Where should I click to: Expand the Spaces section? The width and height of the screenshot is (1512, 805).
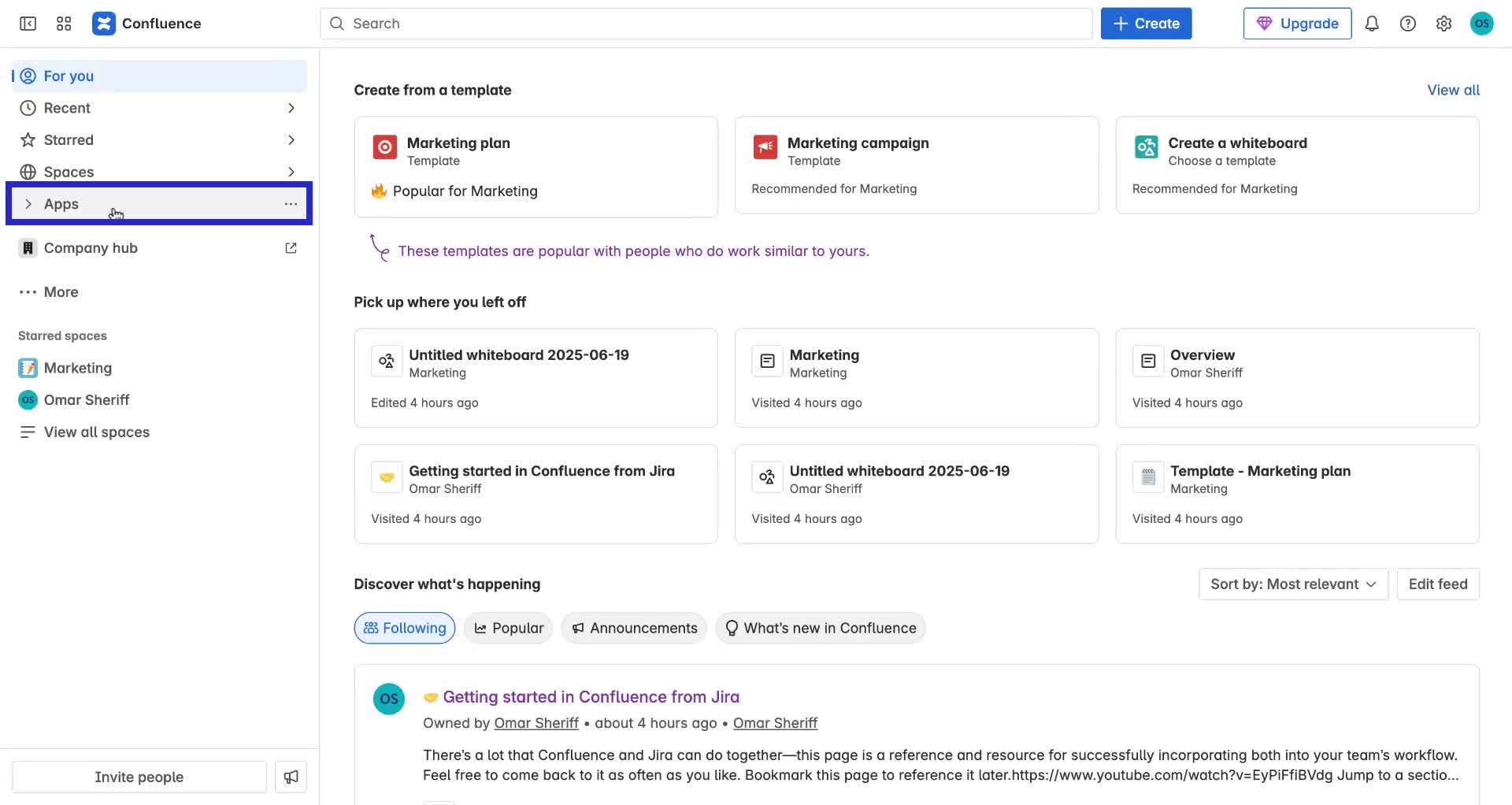click(x=291, y=171)
